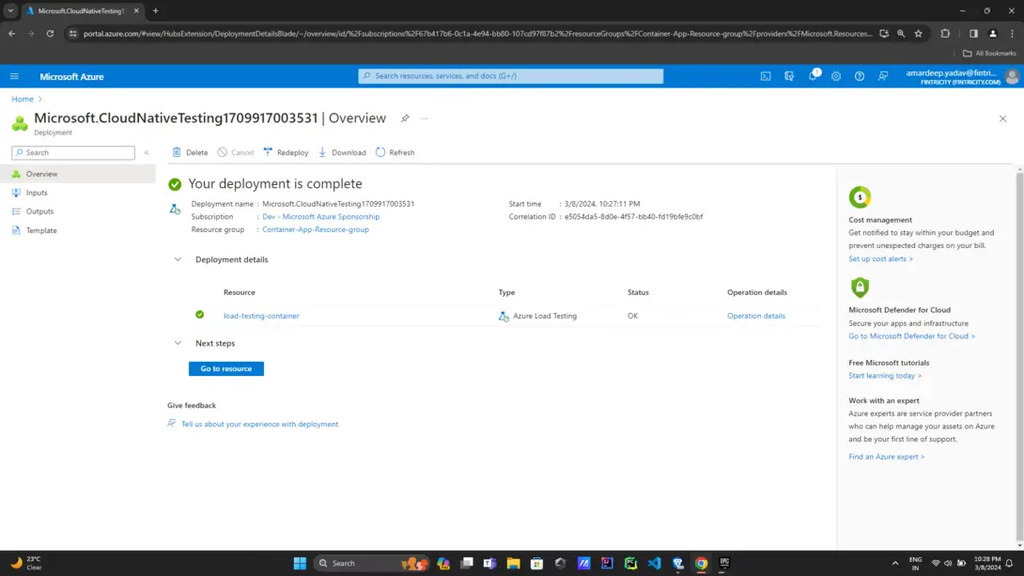Image resolution: width=1024 pixels, height=576 pixels.
Task: Open Azure Cloud Shell from the top bar
Action: click(x=766, y=76)
